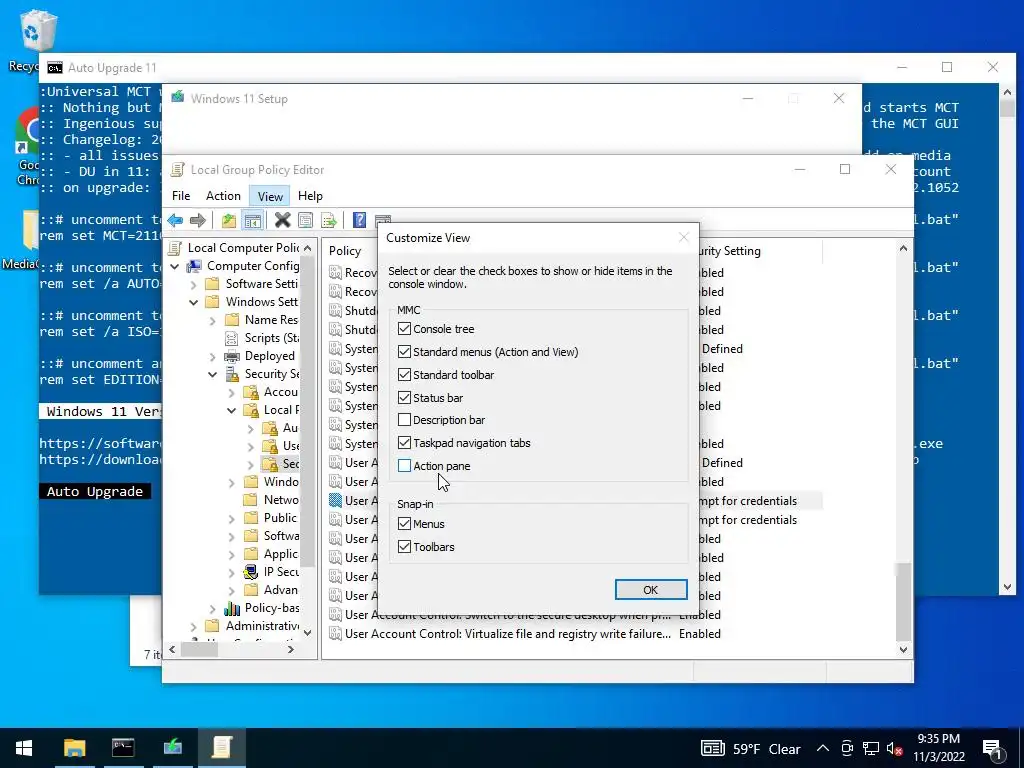
Task: Show hidden tray icons chevron
Action: (x=823, y=749)
